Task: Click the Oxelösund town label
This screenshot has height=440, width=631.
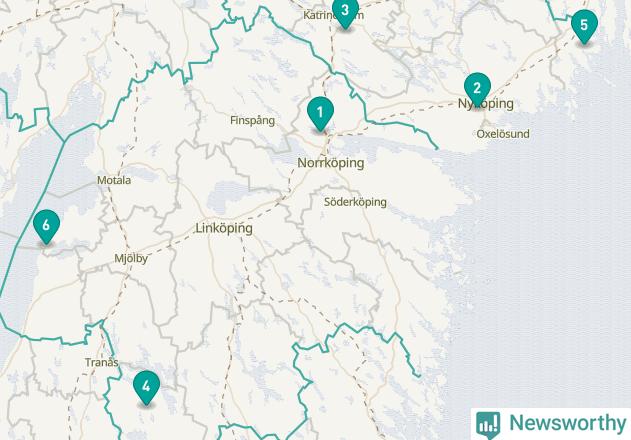Action: (x=503, y=134)
